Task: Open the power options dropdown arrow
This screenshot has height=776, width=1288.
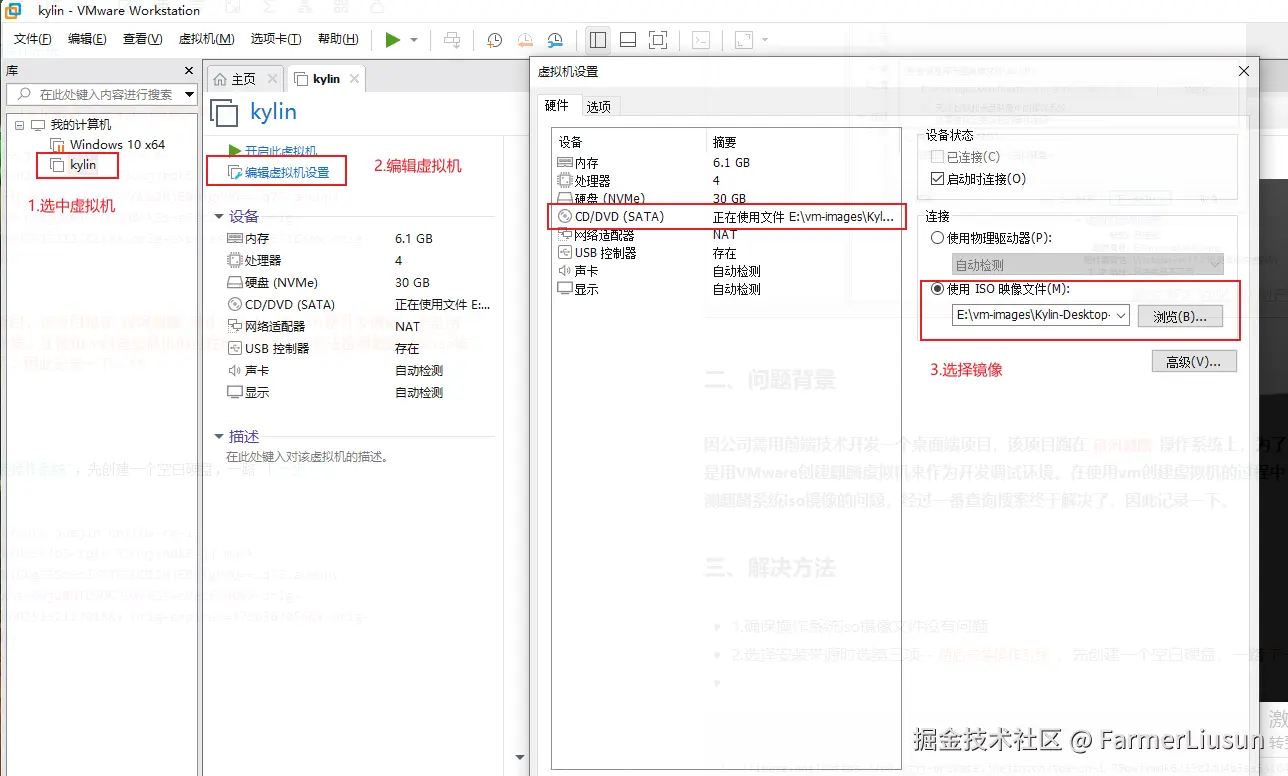Action: 414,40
